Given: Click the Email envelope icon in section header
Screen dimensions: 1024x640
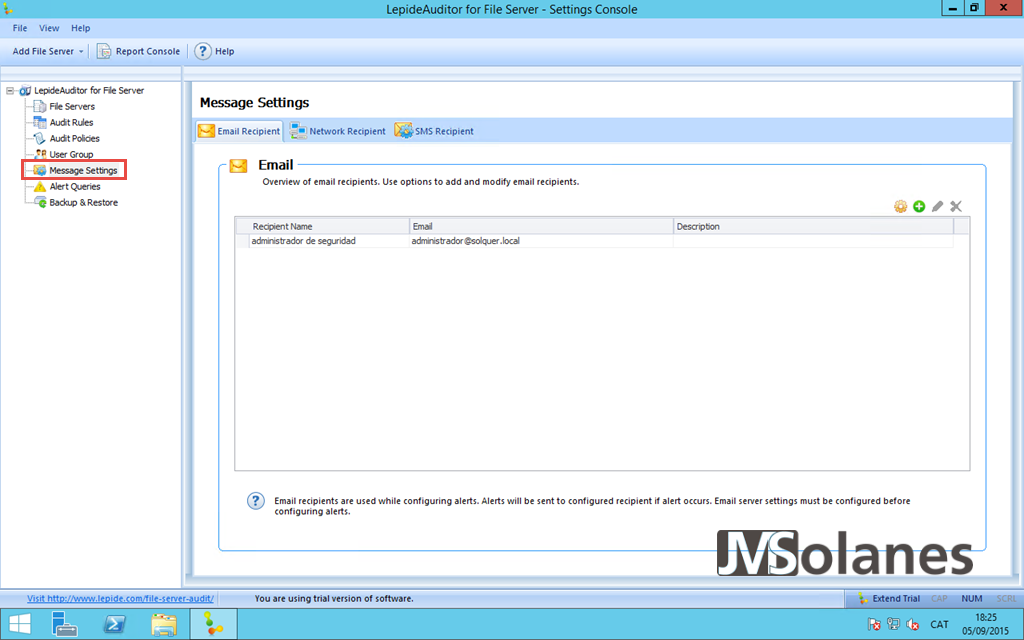Looking at the screenshot, I should [238, 166].
